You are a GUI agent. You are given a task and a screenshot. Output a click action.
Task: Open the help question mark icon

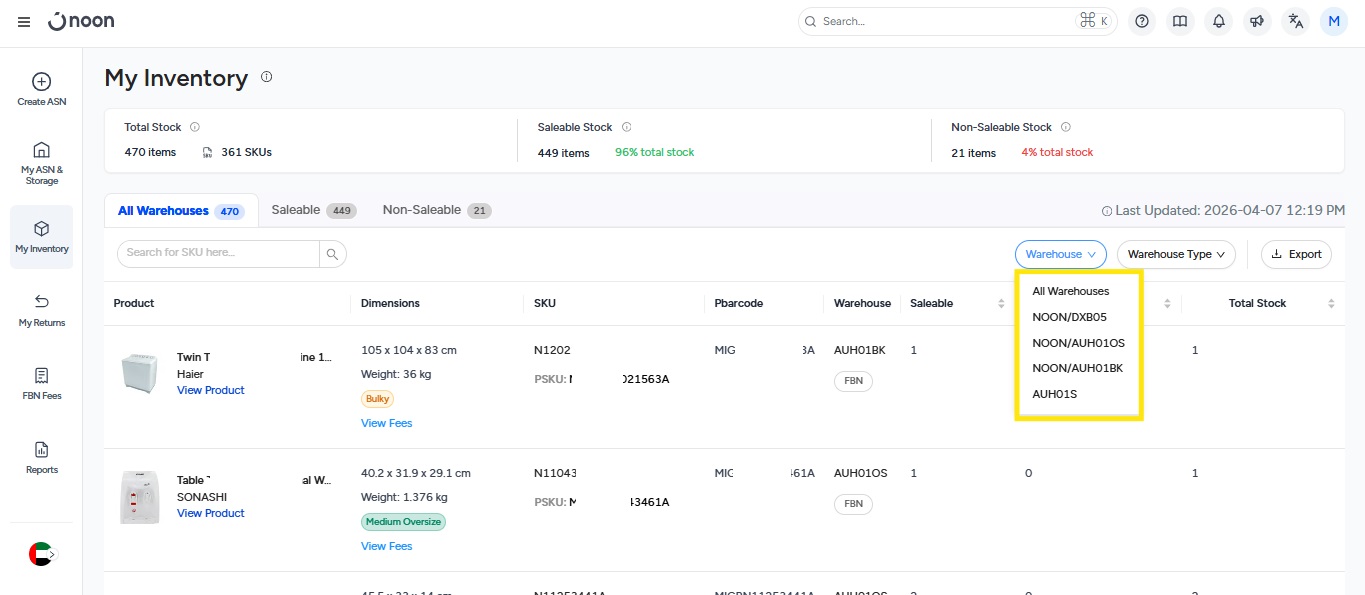1142,21
